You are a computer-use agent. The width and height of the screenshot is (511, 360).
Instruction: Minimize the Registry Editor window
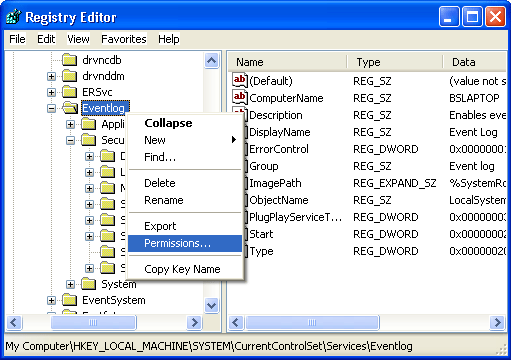coord(449,17)
